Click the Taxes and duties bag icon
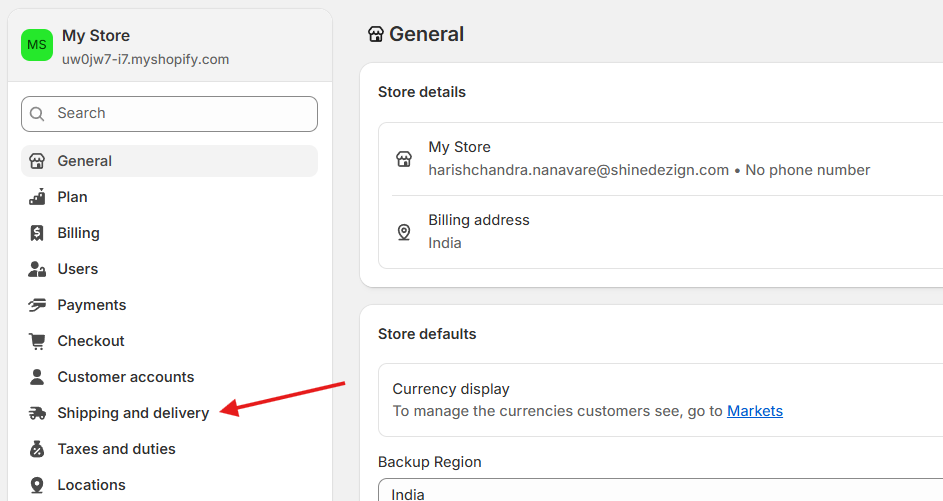This screenshot has width=943, height=501. (37, 449)
